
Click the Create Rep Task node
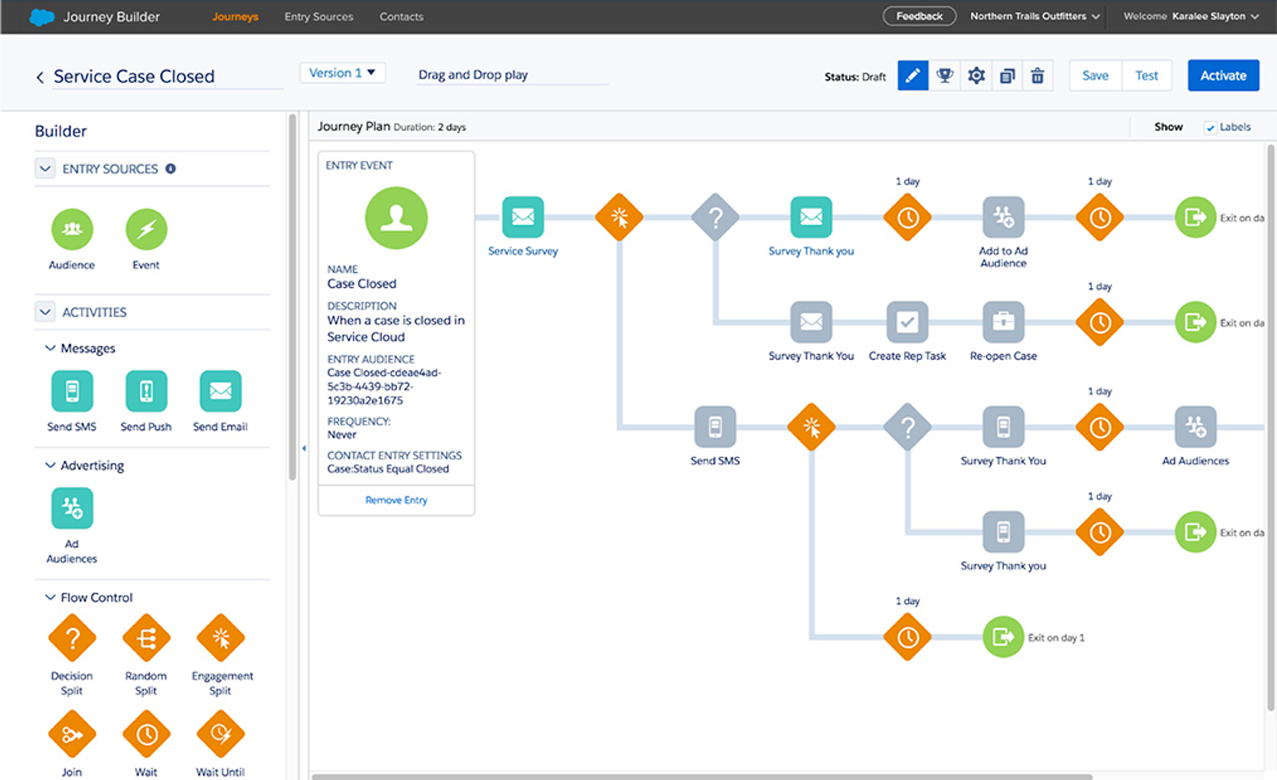(907, 322)
